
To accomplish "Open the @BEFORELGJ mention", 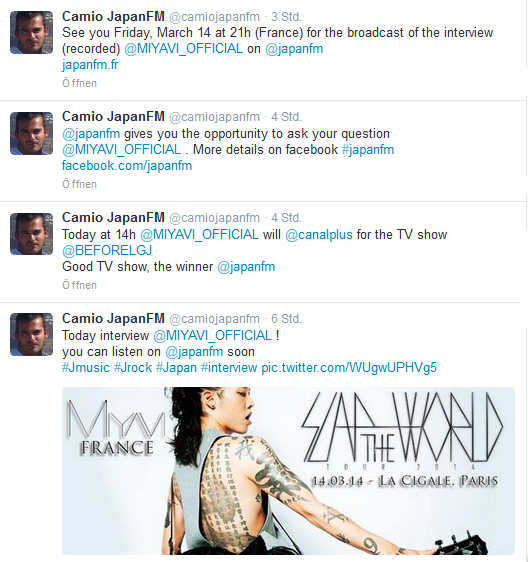I will (107, 250).
